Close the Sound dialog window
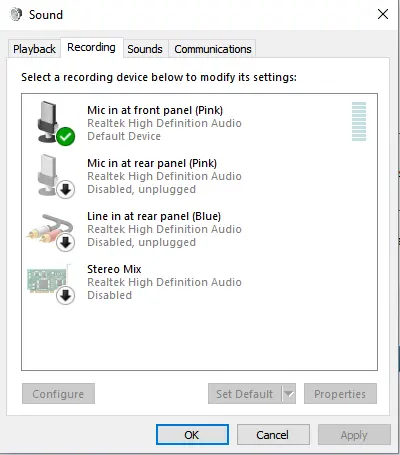The height and width of the screenshot is (455, 400). (x=383, y=14)
